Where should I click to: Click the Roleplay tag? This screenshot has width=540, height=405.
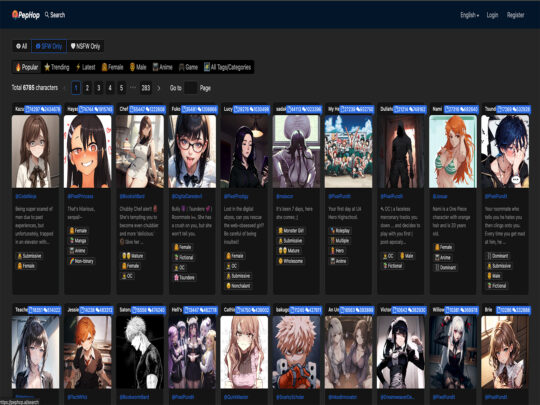tap(340, 231)
